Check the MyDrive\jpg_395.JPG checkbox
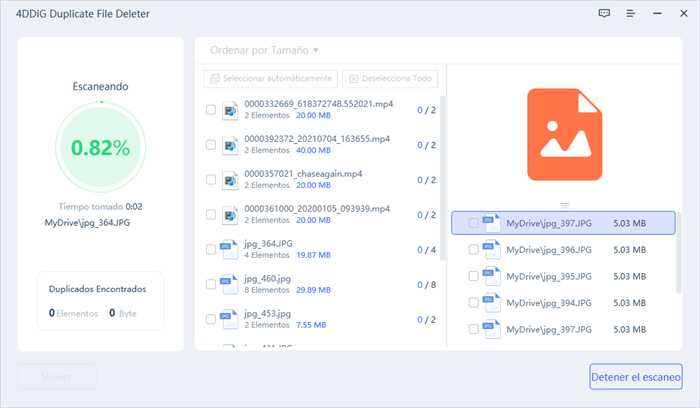This screenshot has width=700, height=408. coord(473,276)
